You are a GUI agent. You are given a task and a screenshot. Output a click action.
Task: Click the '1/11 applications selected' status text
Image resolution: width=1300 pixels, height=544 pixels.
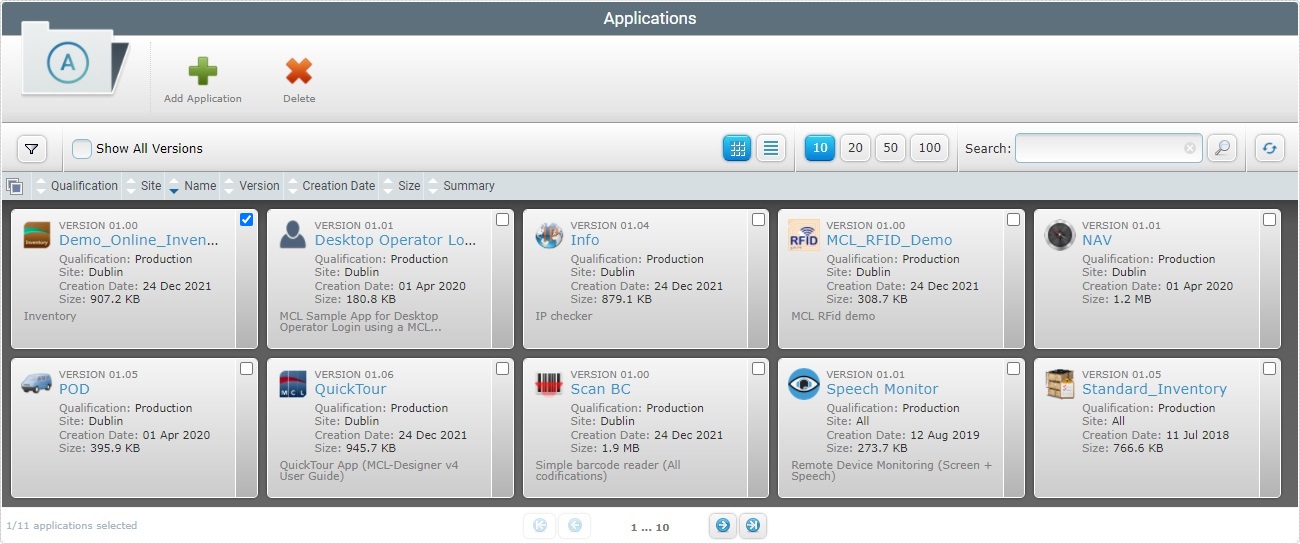[x=71, y=525]
